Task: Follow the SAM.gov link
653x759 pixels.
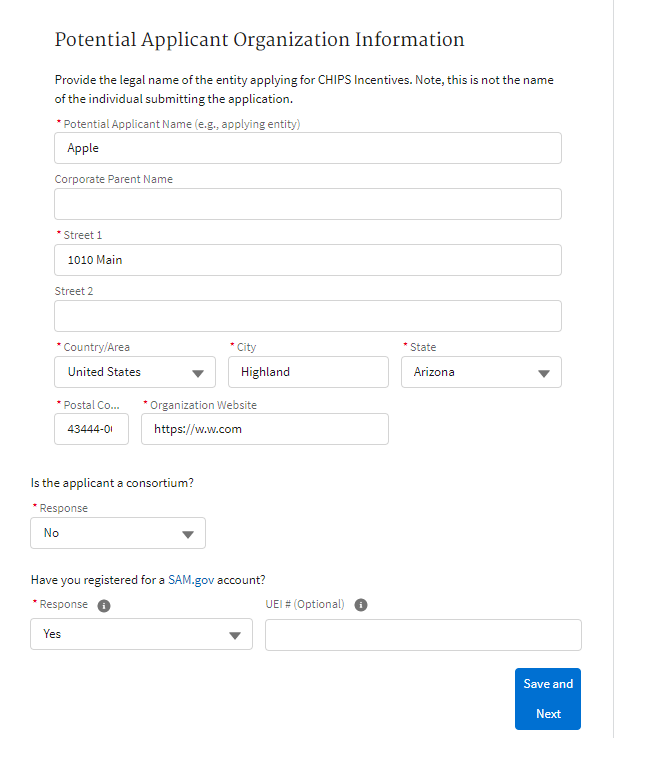Action: coord(189,580)
